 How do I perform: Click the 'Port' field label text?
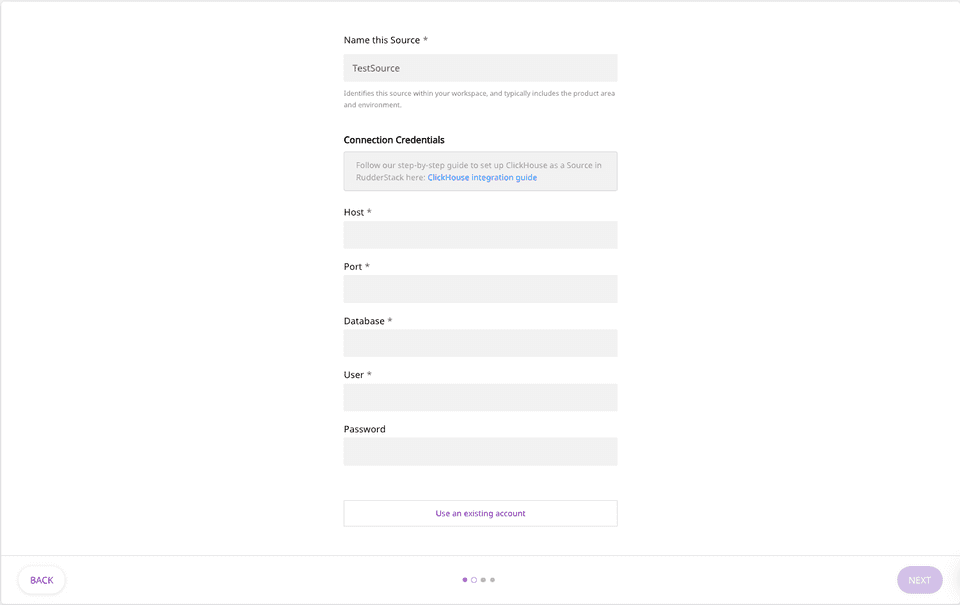pyautogui.click(x=353, y=267)
